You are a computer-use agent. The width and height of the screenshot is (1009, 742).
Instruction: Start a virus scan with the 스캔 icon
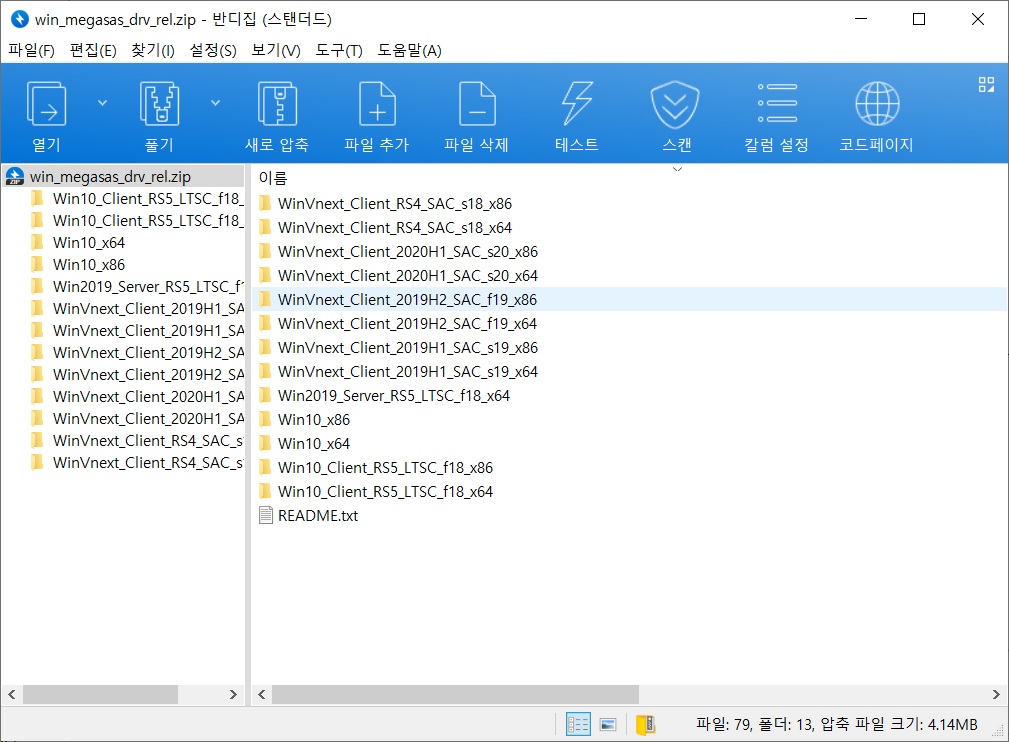[674, 104]
